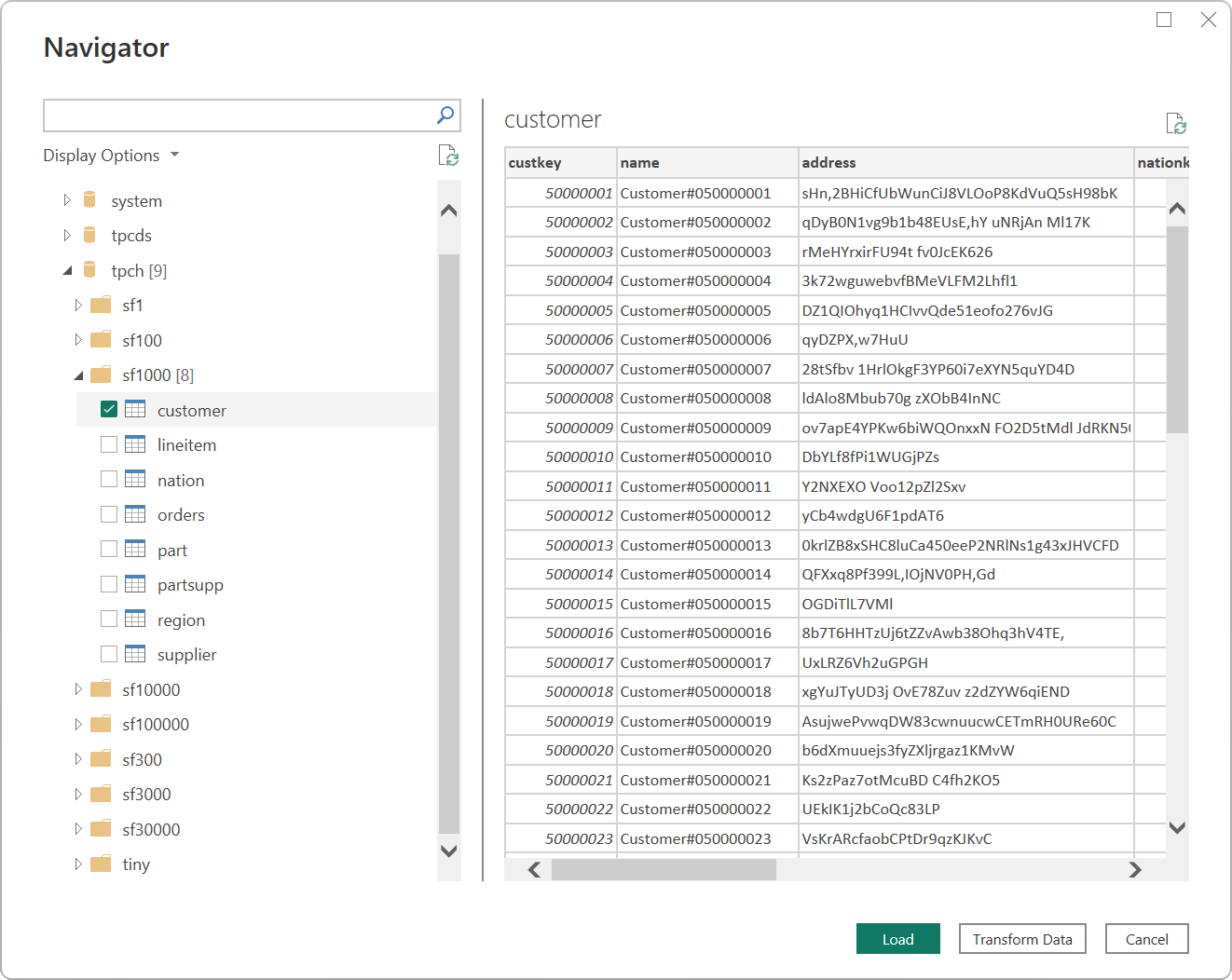The width and height of the screenshot is (1232, 980).
Task: Open the Display Options dropdown
Action: pyautogui.click(x=111, y=156)
